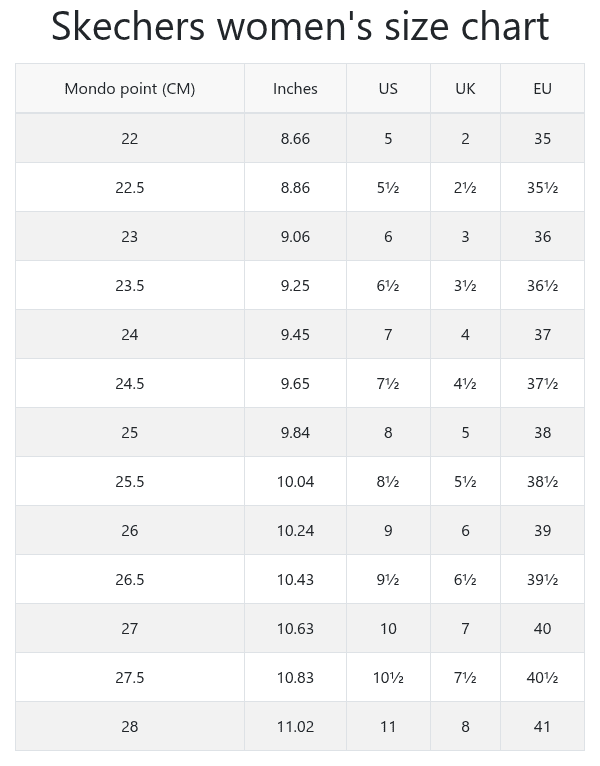This screenshot has width=600, height=766.
Task: Select the 8.66 inches cell
Action: coord(295,138)
